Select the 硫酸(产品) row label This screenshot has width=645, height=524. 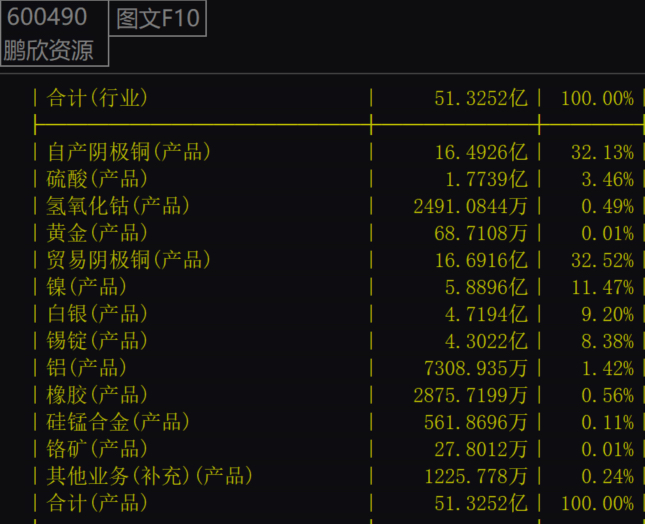click(97, 179)
